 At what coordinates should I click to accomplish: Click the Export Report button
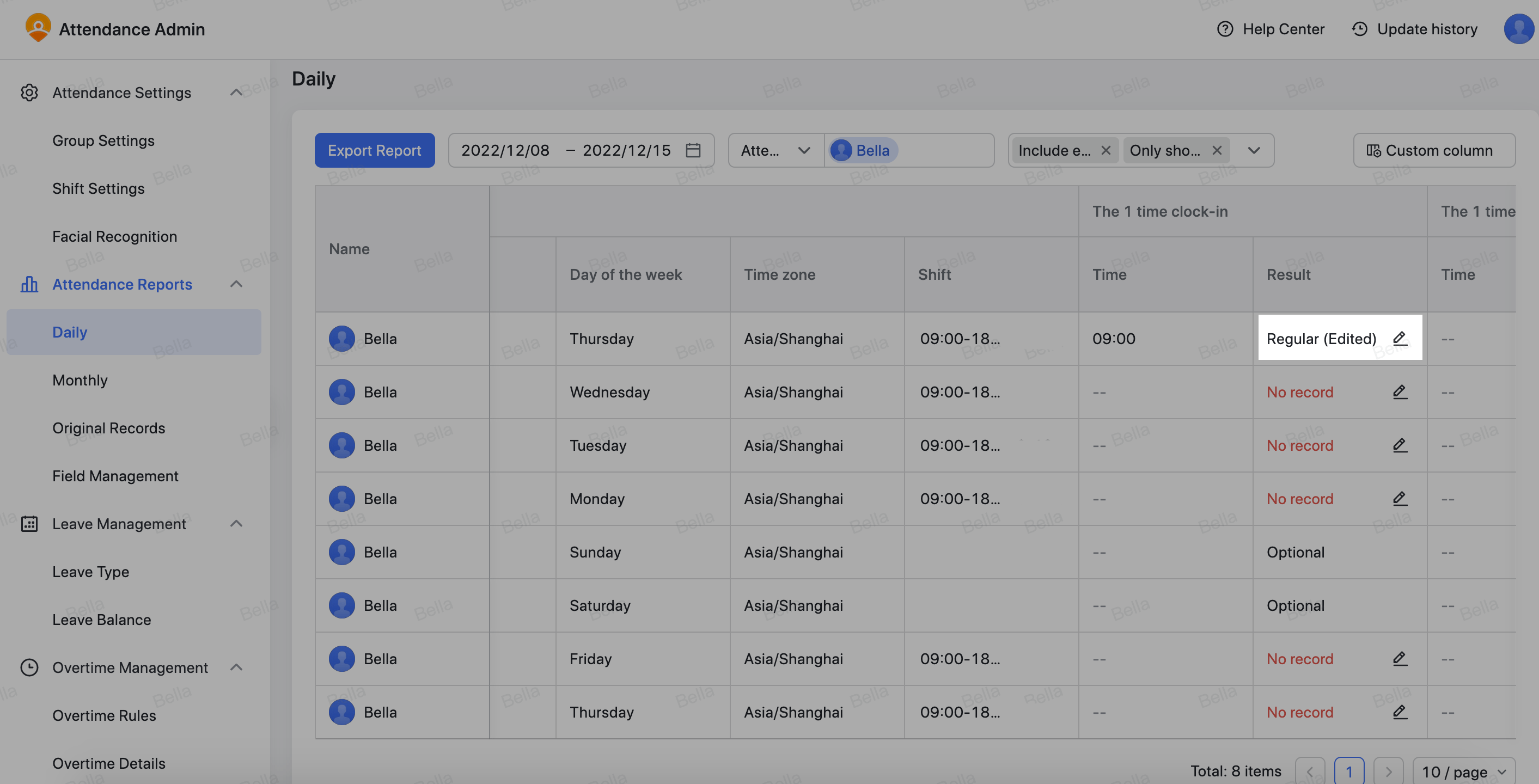pos(375,150)
